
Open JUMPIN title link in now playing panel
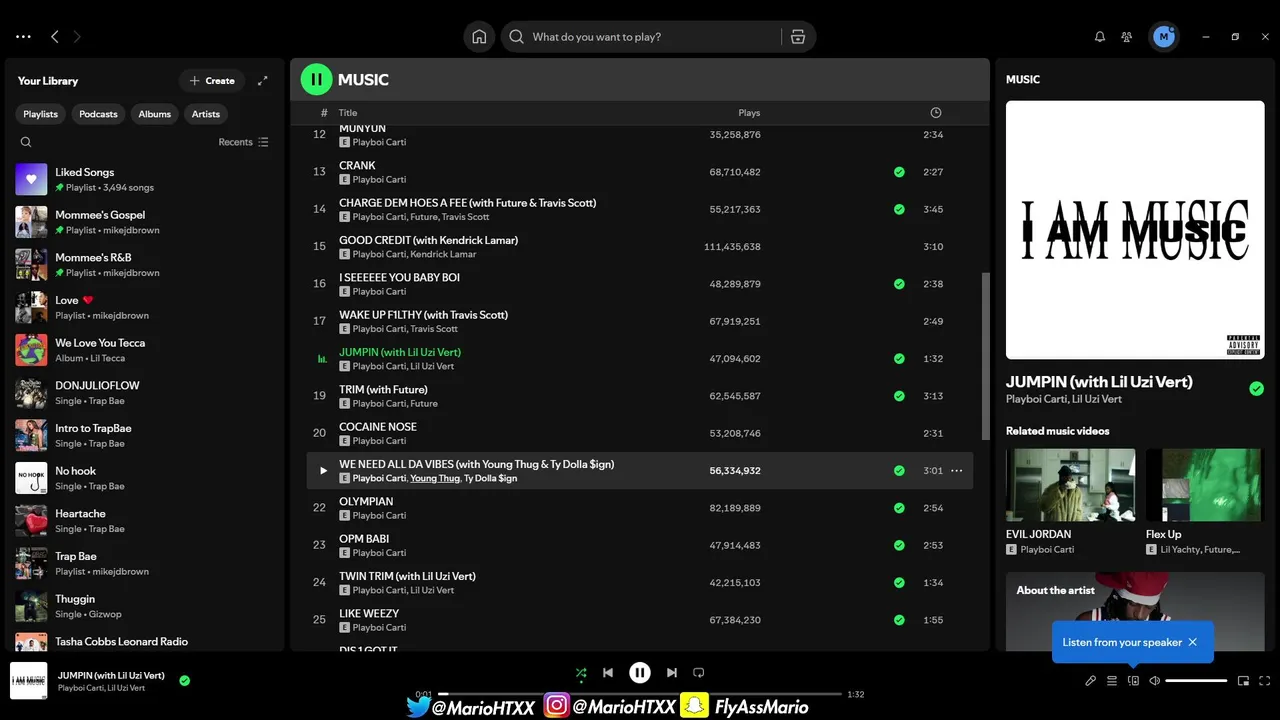pos(1099,381)
